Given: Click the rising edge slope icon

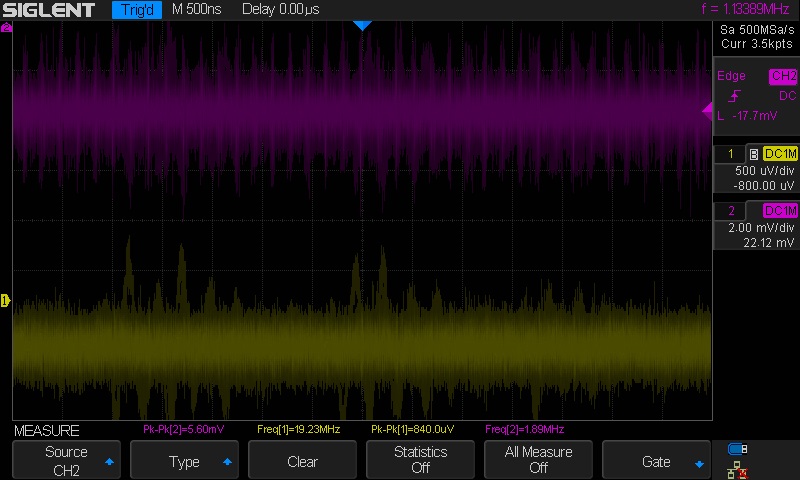Looking at the screenshot, I should point(734,96).
